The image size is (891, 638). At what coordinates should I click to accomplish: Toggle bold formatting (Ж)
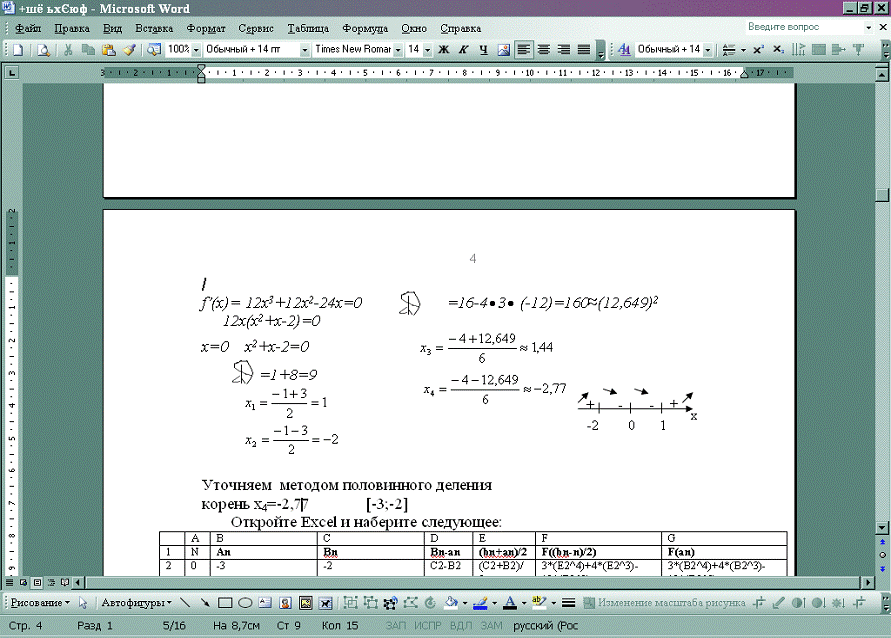[x=444, y=49]
